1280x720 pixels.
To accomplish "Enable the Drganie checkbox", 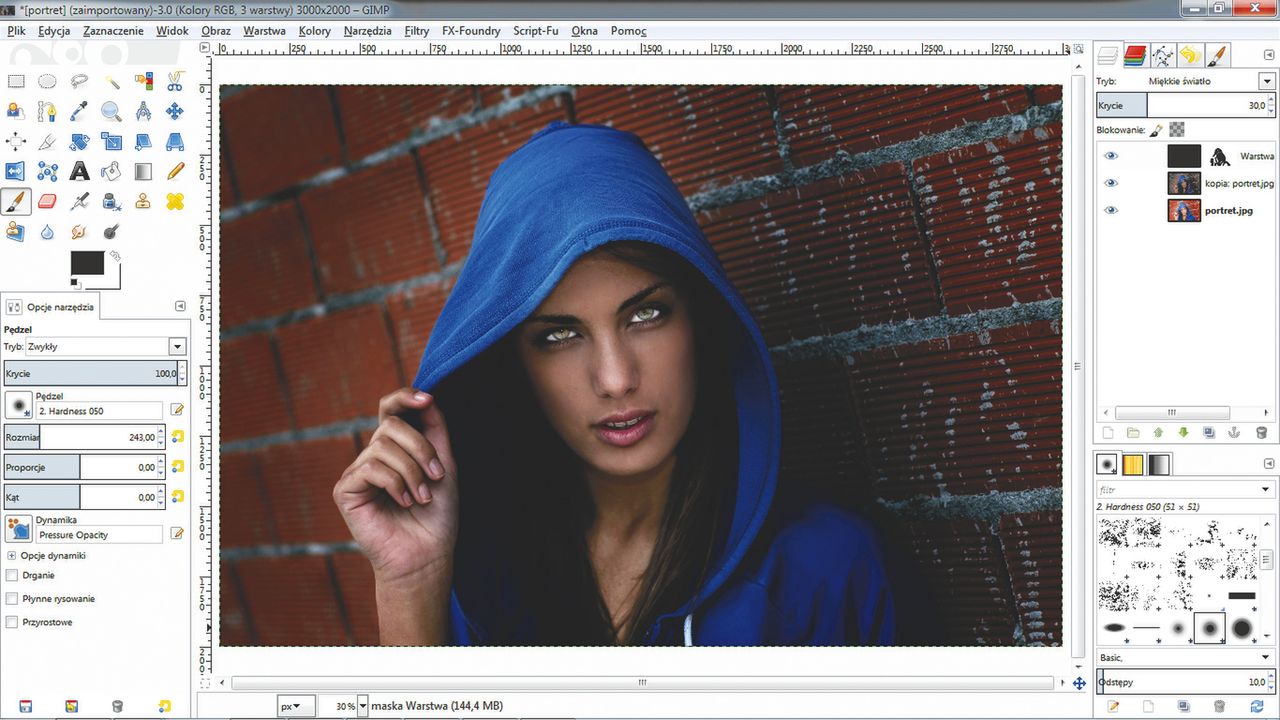I will click(x=12, y=576).
